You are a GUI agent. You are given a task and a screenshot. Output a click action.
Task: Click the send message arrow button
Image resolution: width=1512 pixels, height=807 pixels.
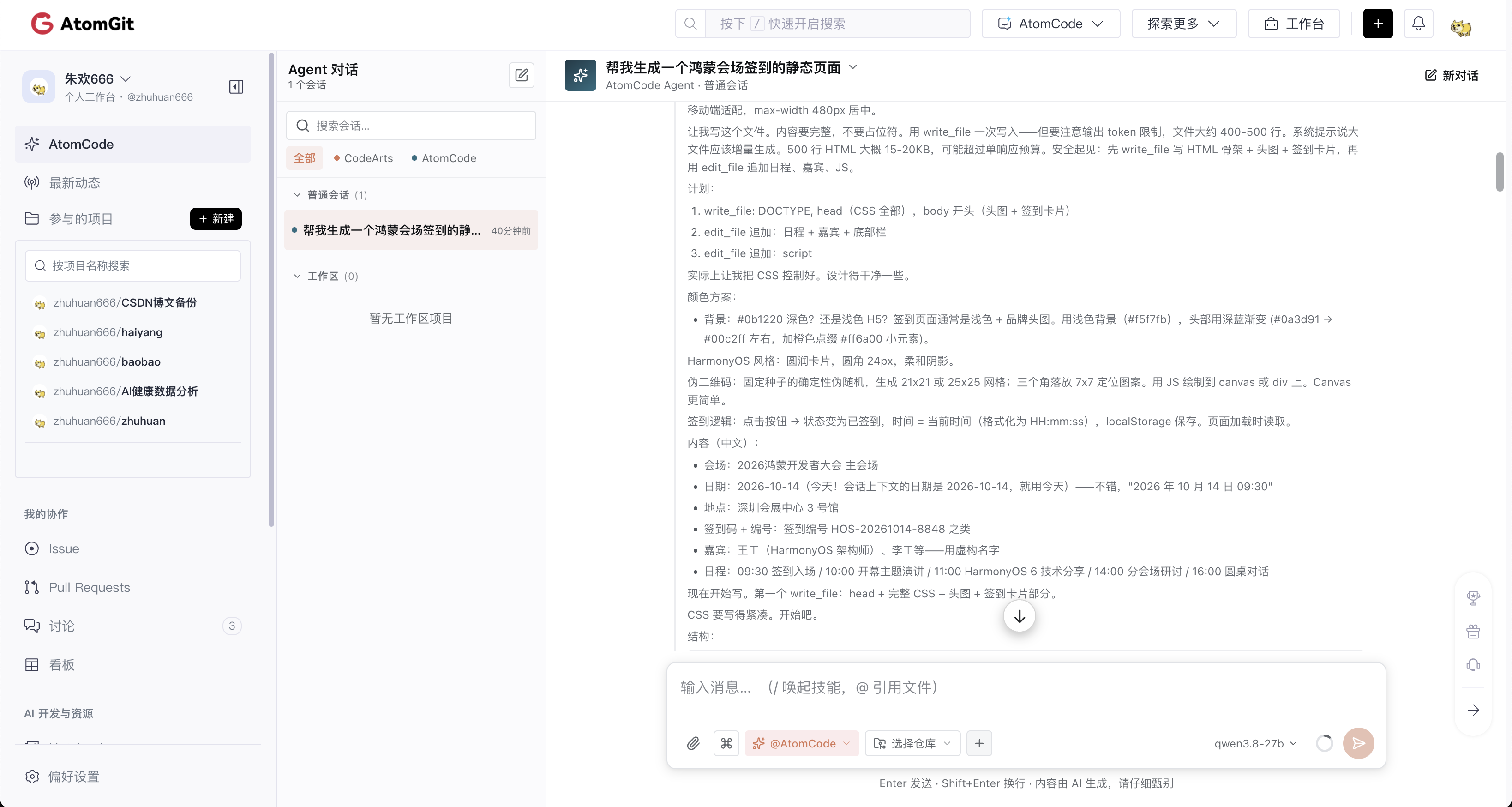click(1358, 744)
